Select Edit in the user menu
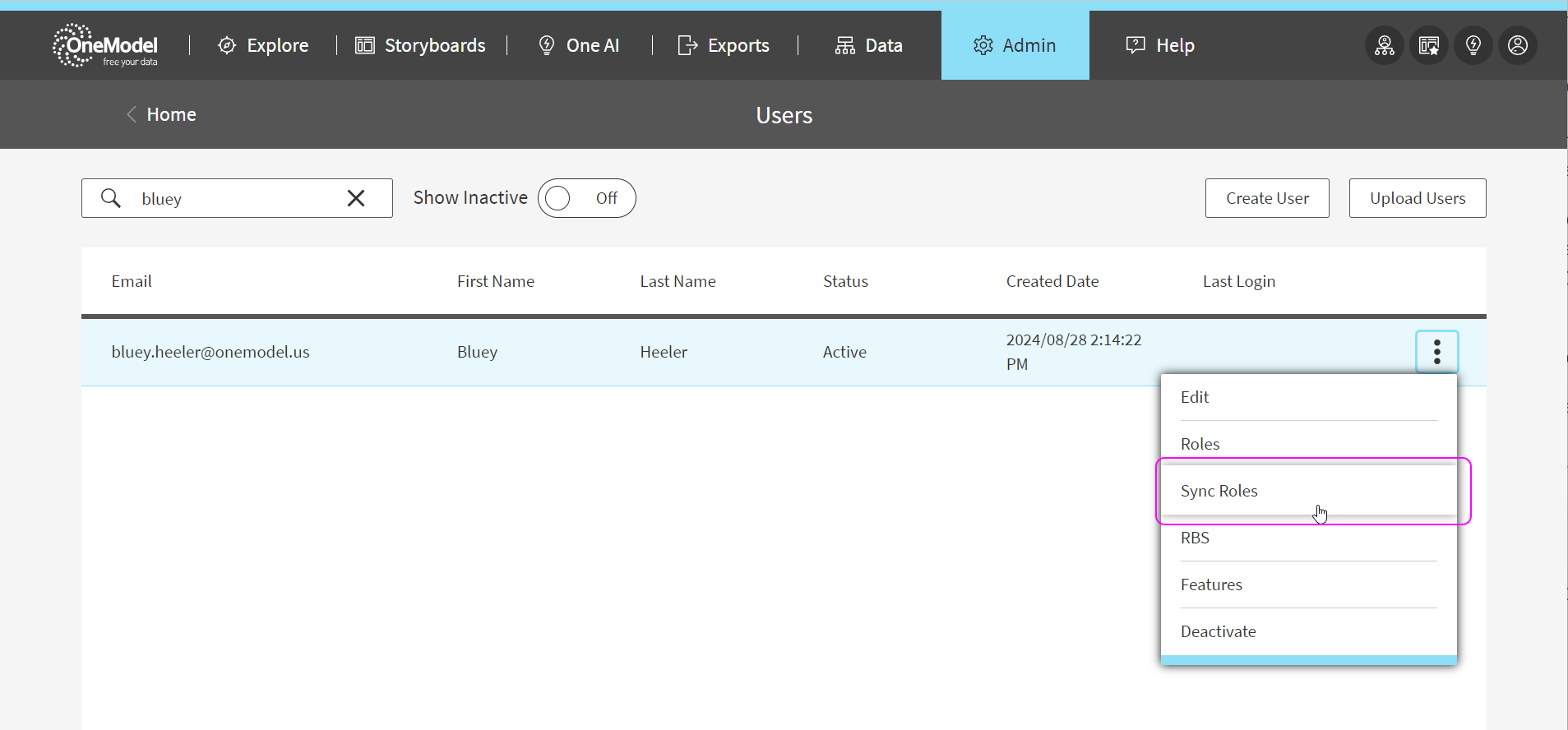 pyautogui.click(x=1309, y=397)
